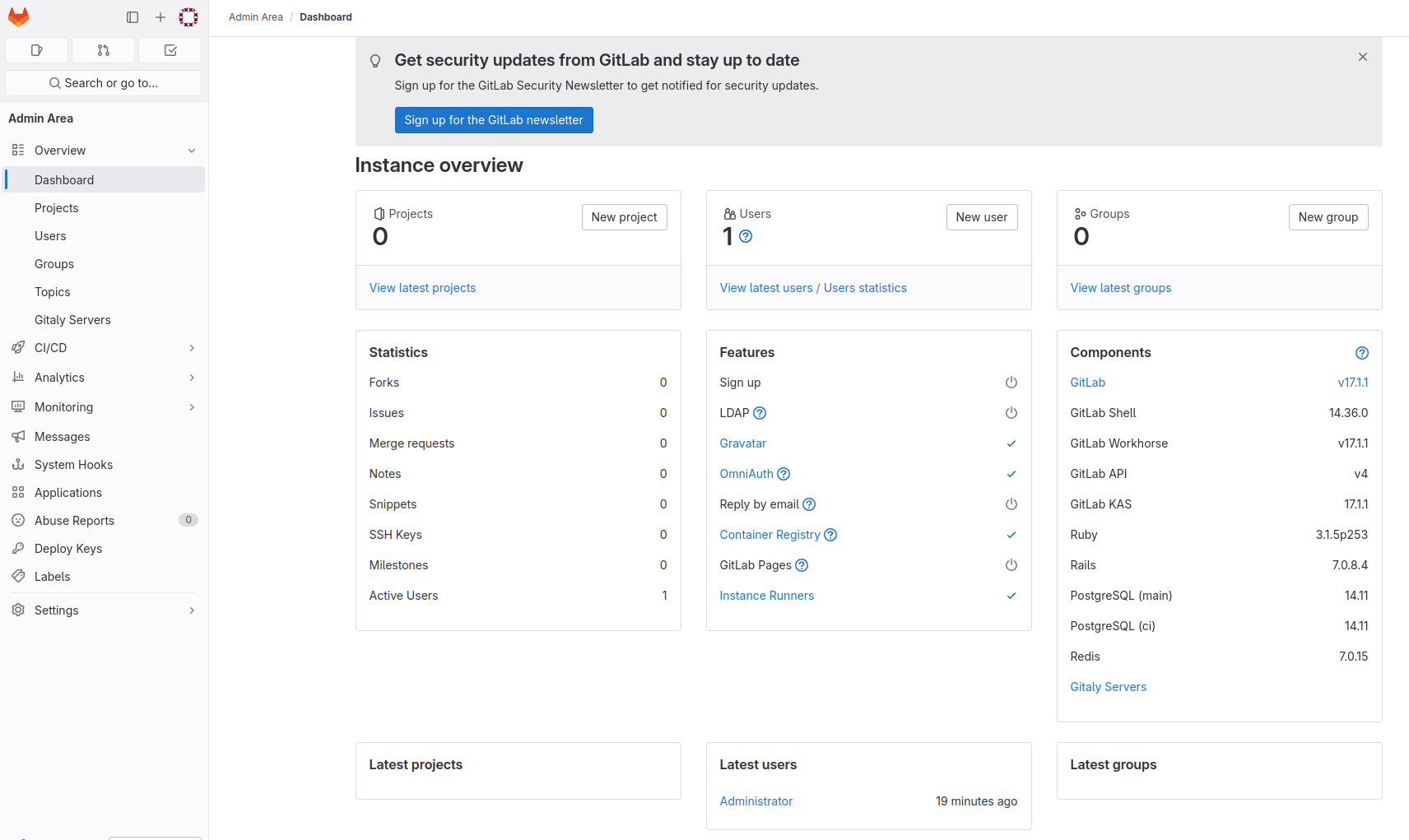Click the GitLab Pages power status icon
The width and height of the screenshot is (1409, 840).
[1011, 565]
